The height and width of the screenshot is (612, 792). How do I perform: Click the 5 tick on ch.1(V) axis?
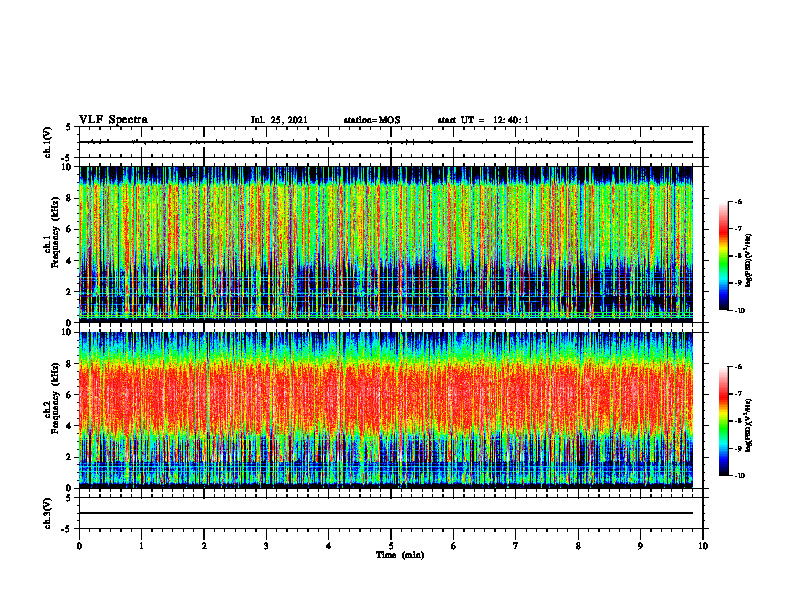click(70, 127)
